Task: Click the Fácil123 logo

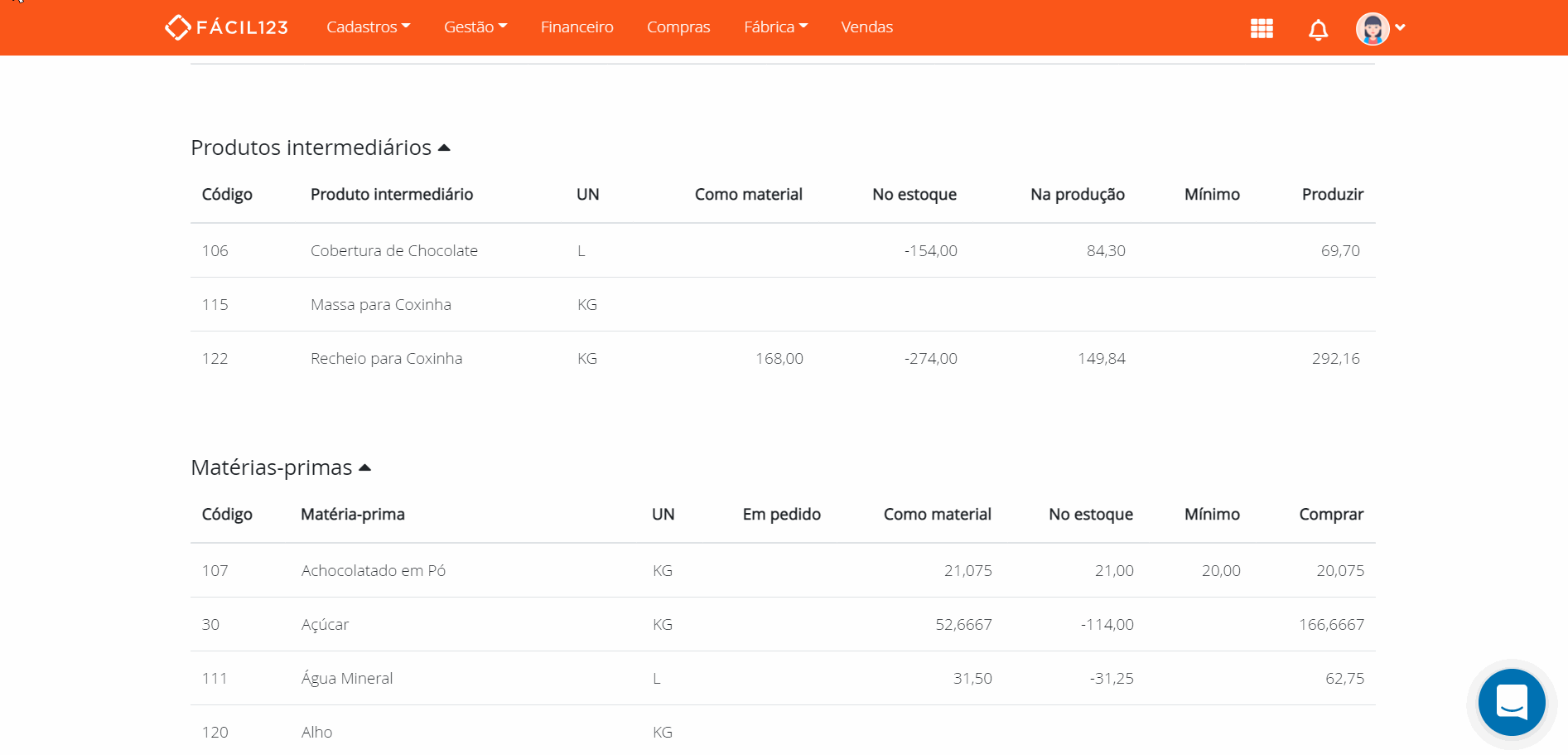Action: click(226, 27)
